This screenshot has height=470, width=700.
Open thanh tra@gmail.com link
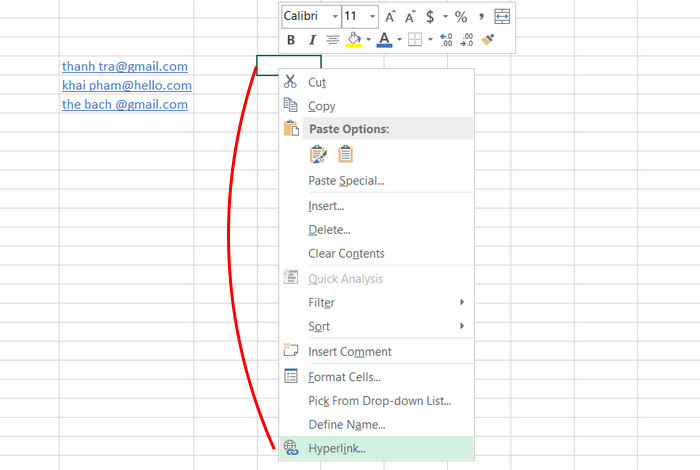pyautogui.click(x=125, y=67)
